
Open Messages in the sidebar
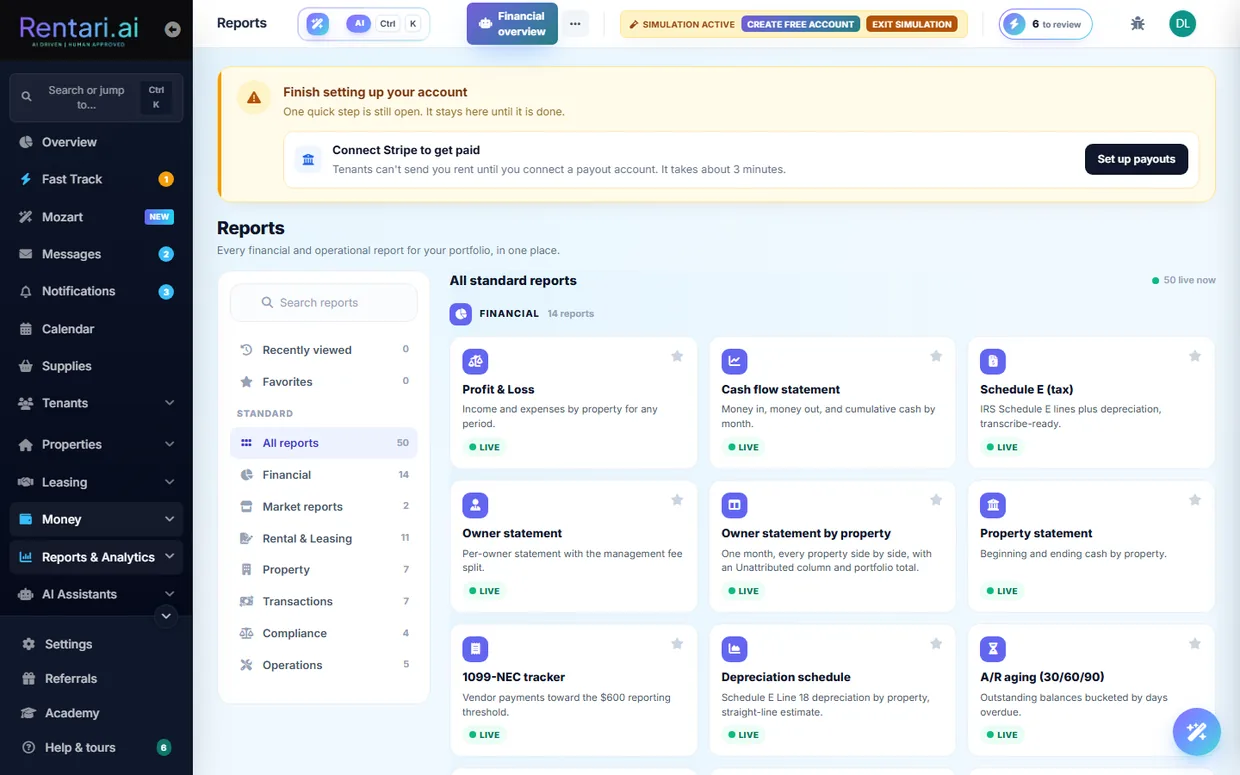(96, 254)
